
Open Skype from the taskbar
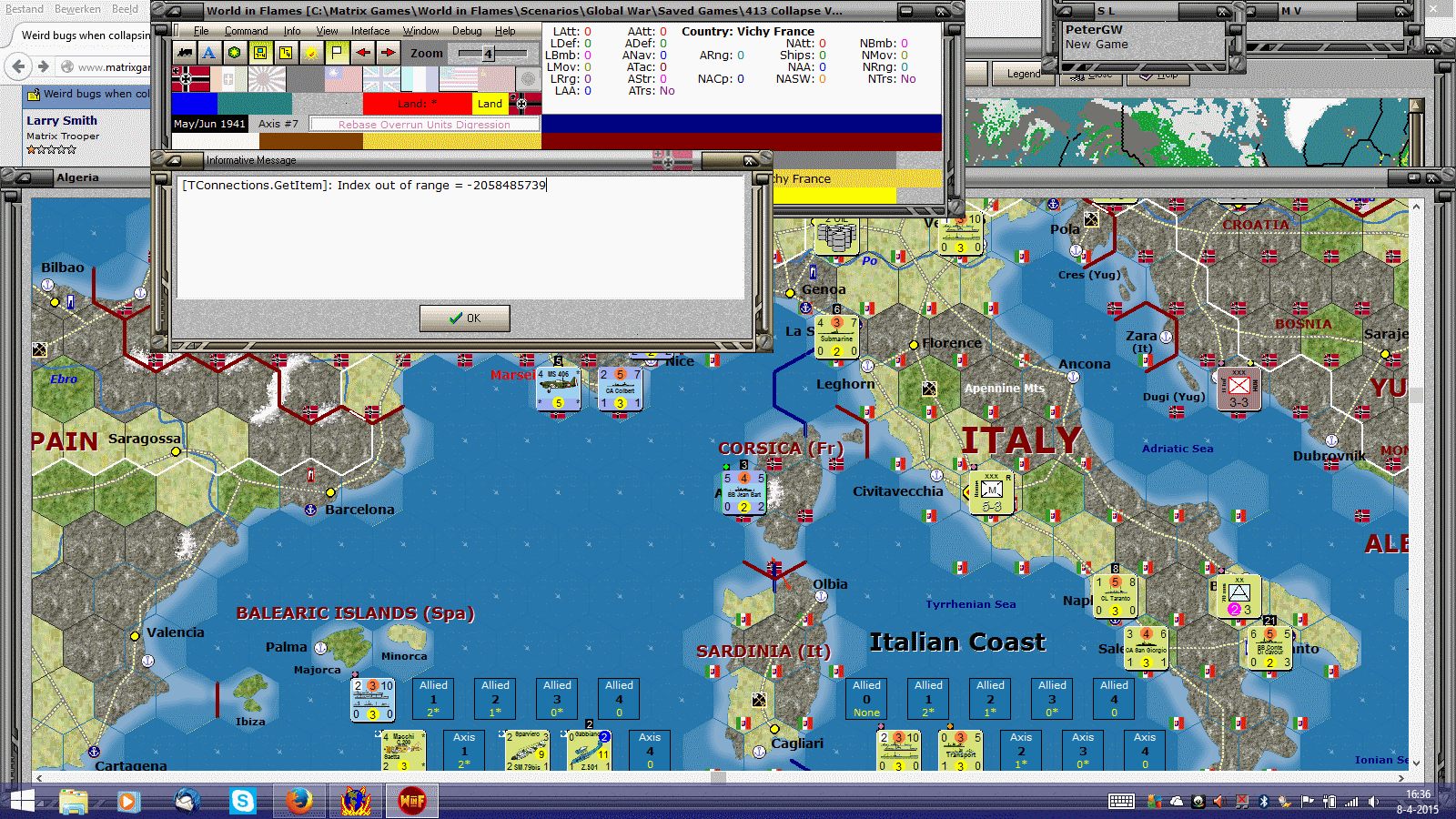243,802
